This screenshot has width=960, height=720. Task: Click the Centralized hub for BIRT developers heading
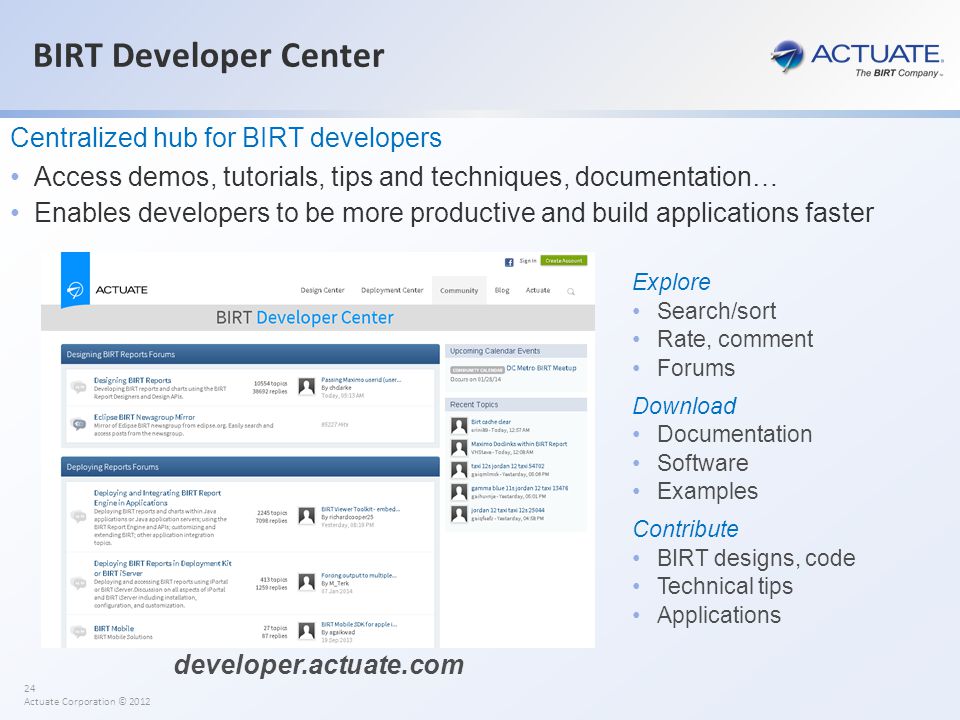(x=226, y=138)
